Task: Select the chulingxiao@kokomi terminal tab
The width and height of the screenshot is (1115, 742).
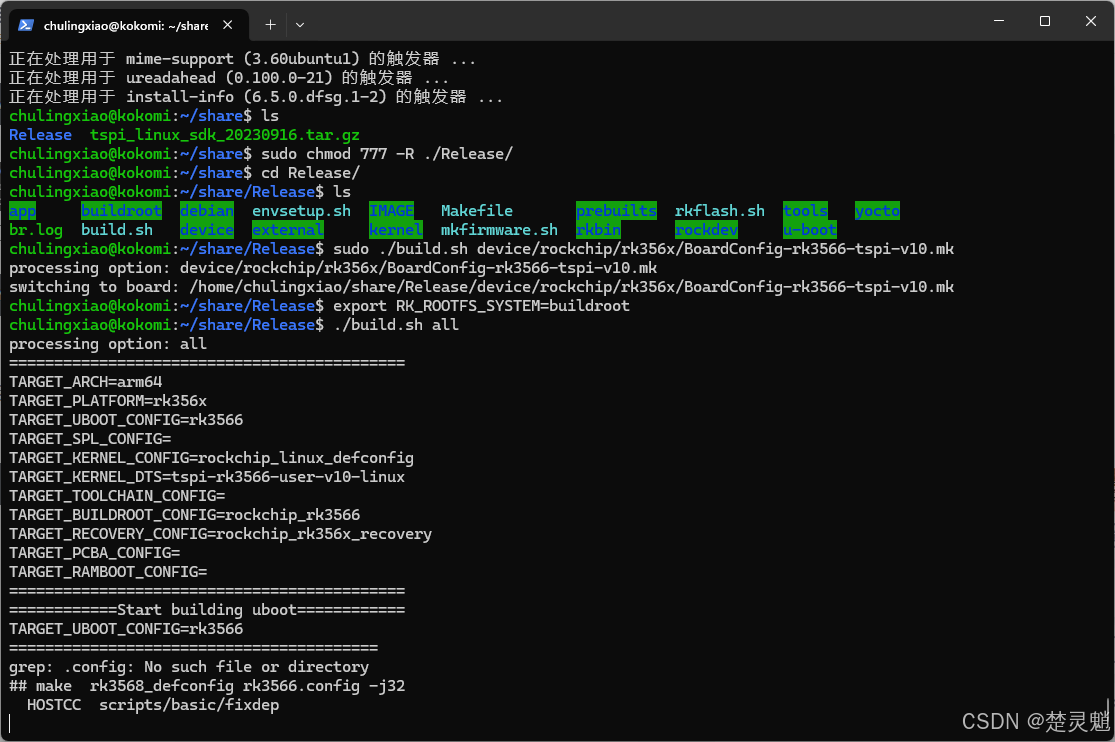Action: pyautogui.click(x=128, y=25)
